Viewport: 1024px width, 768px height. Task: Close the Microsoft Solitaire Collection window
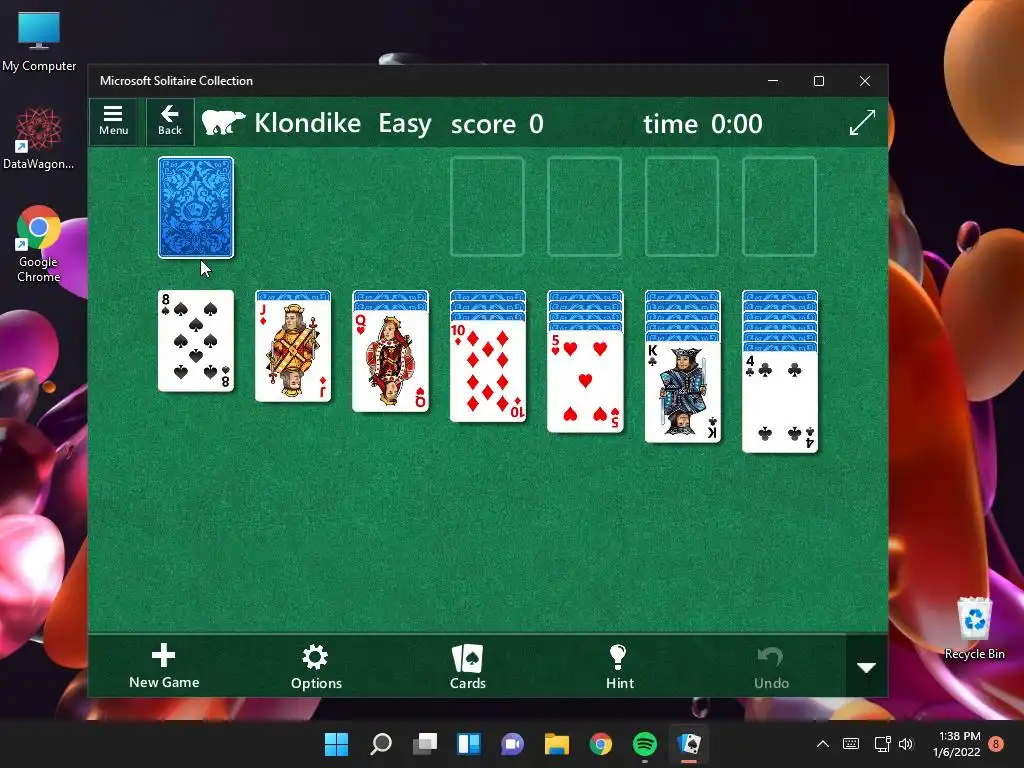pyautogui.click(x=865, y=81)
